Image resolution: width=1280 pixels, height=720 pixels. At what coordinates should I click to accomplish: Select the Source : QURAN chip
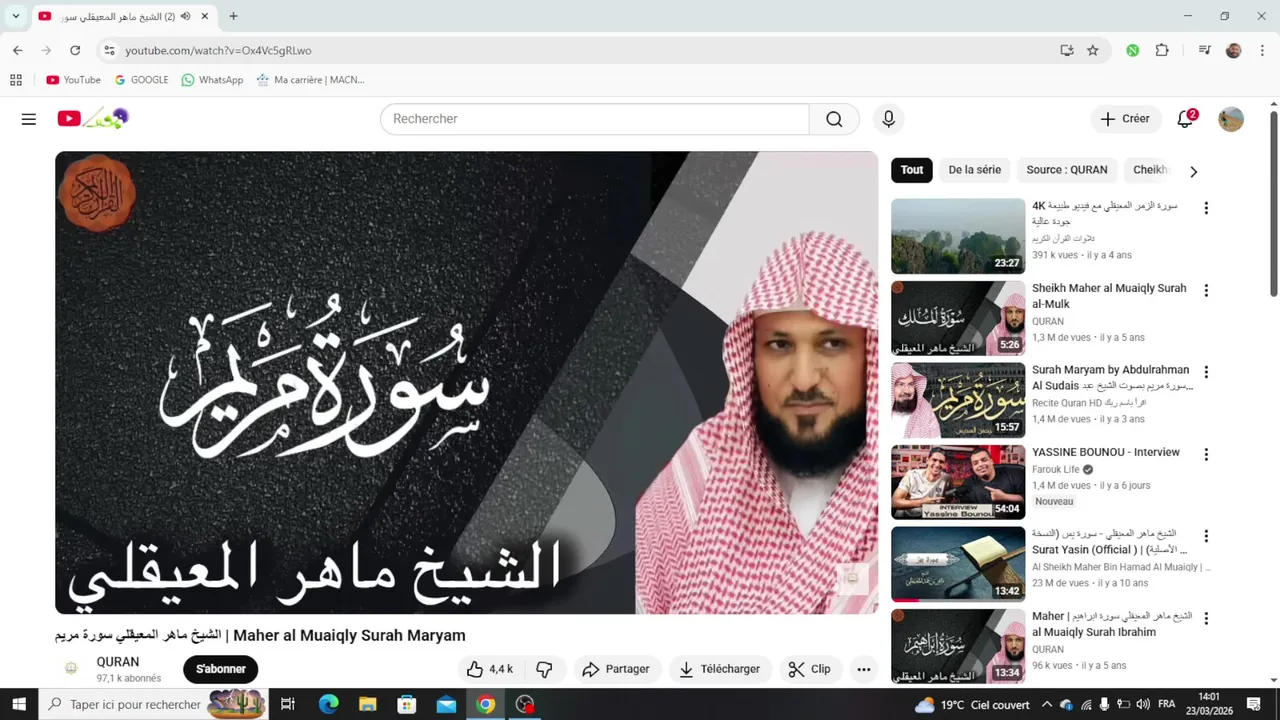(x=1067, y=170)
